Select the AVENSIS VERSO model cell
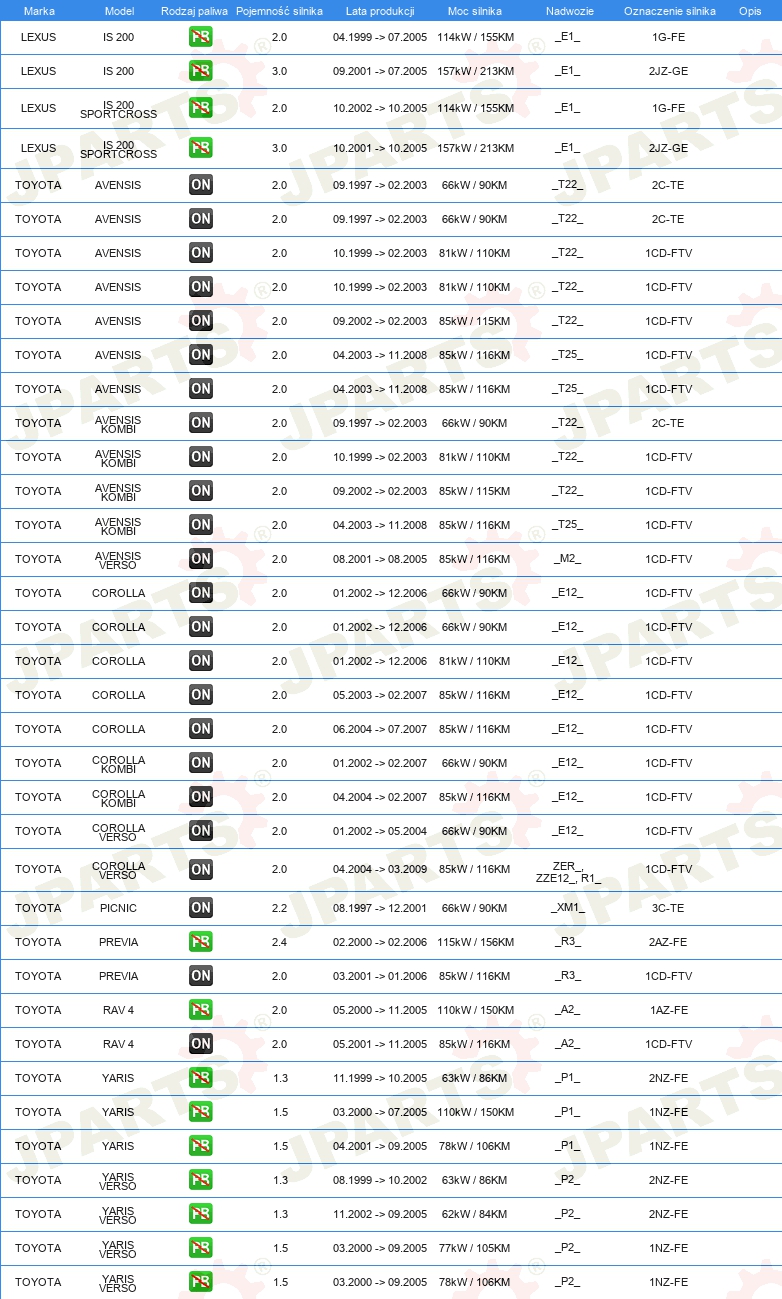The width and height of the screenshot is (782, 1299). [119, 559]
